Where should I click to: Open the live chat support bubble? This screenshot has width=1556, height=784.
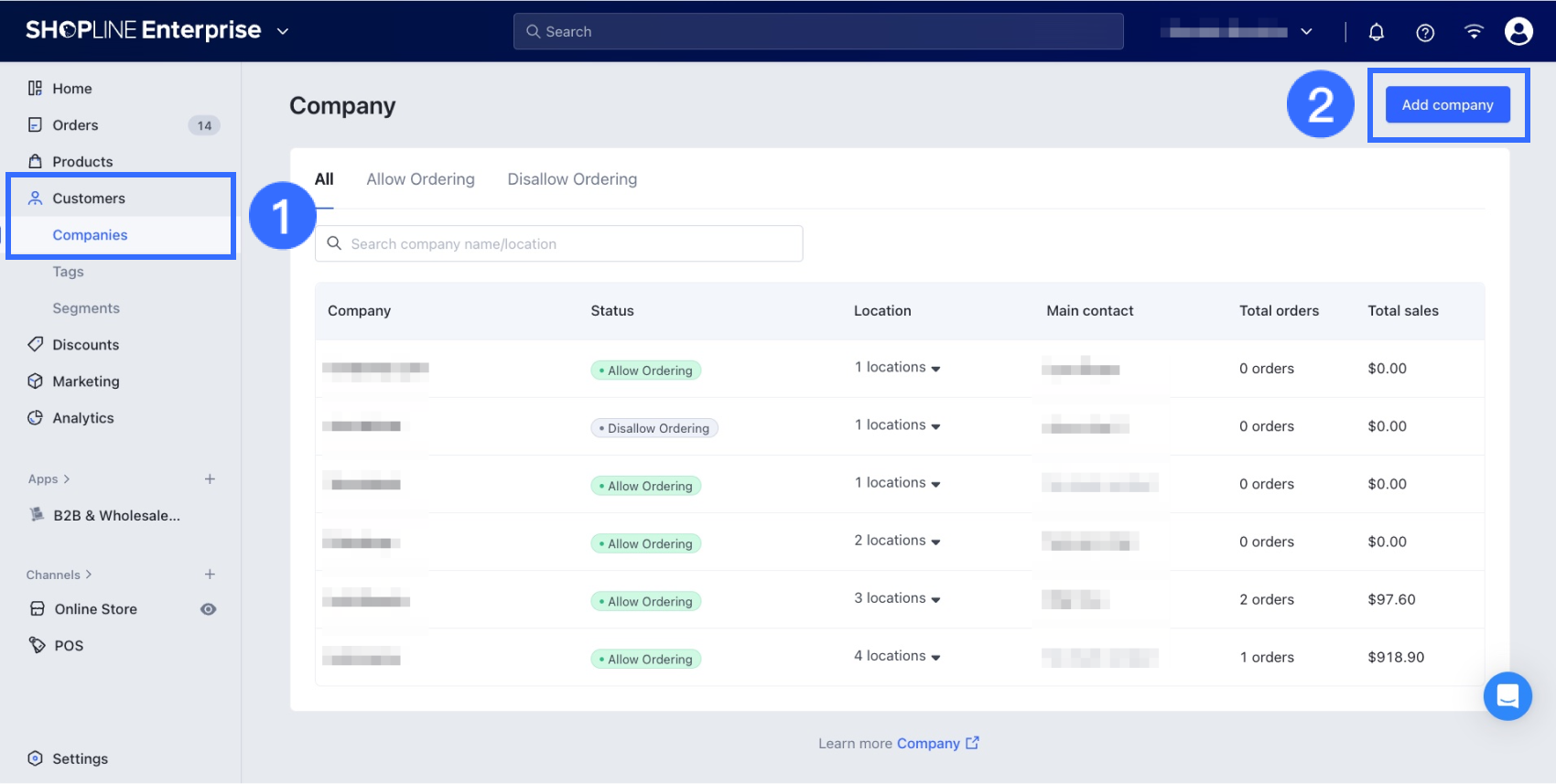pyautogui.click(x=1507, y=696)
